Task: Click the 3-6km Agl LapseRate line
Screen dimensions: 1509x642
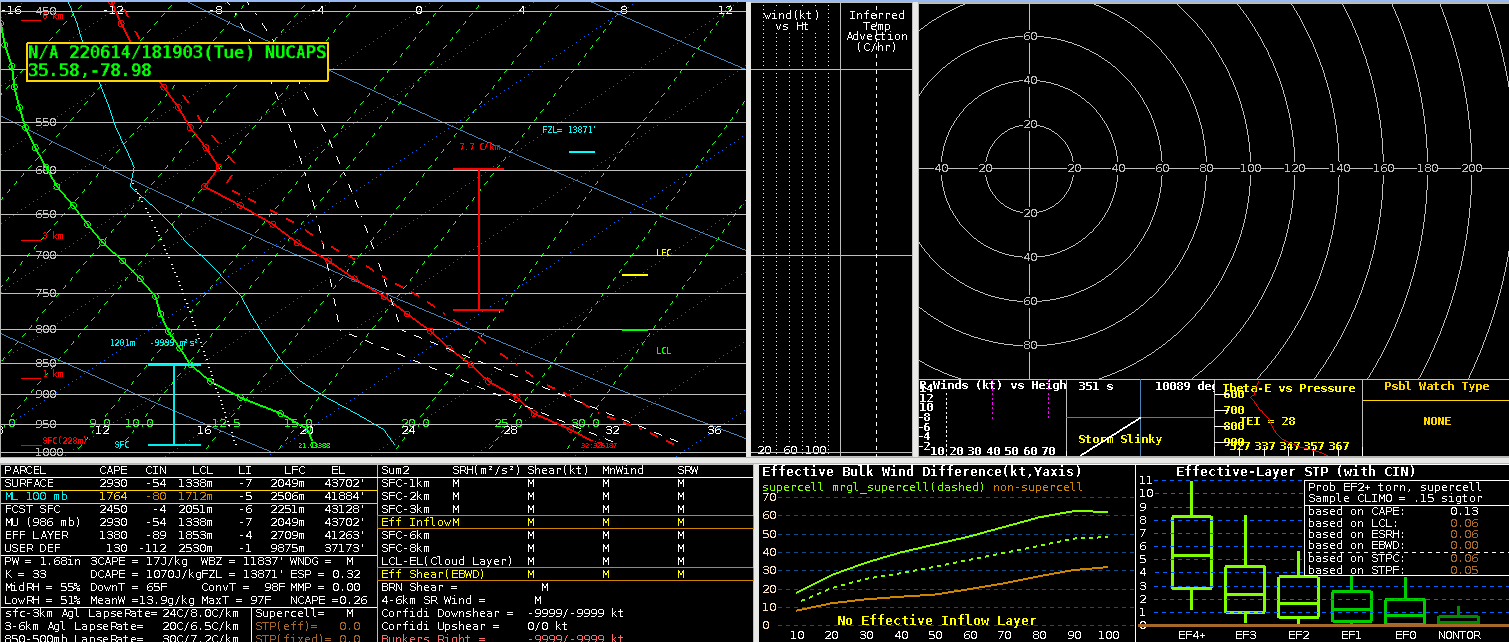Action: pyautogui.click(x=123, y=626)
